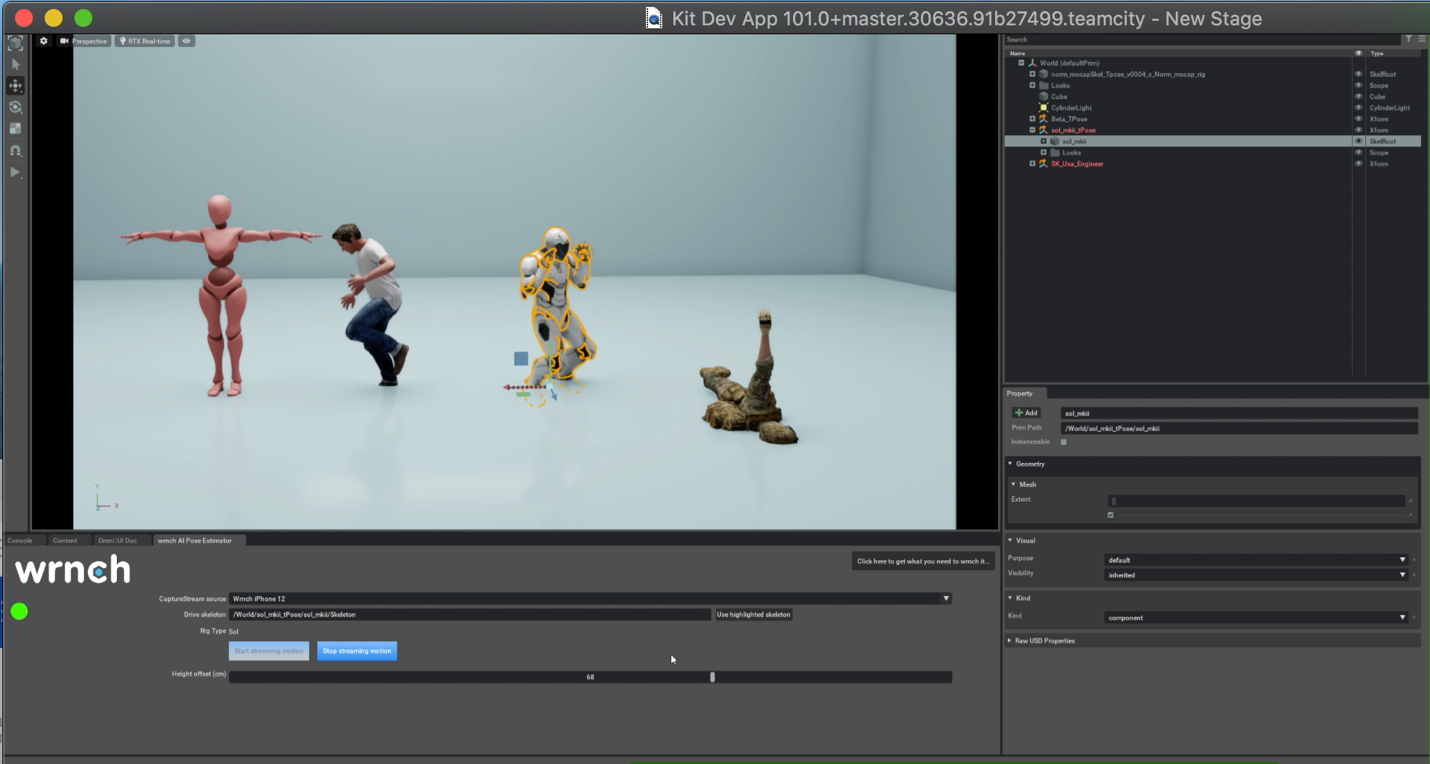Screen dimensions: 1430x764
Task: Toggle the magnet Snap tool
Action: [x=15, y=151]
